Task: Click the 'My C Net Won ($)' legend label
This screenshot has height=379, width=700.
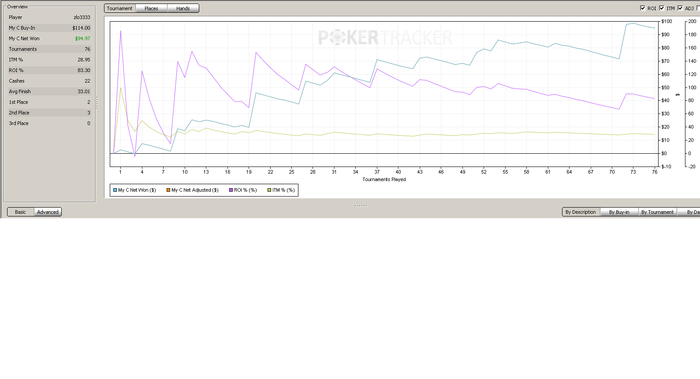Action: tap(137, 190)
